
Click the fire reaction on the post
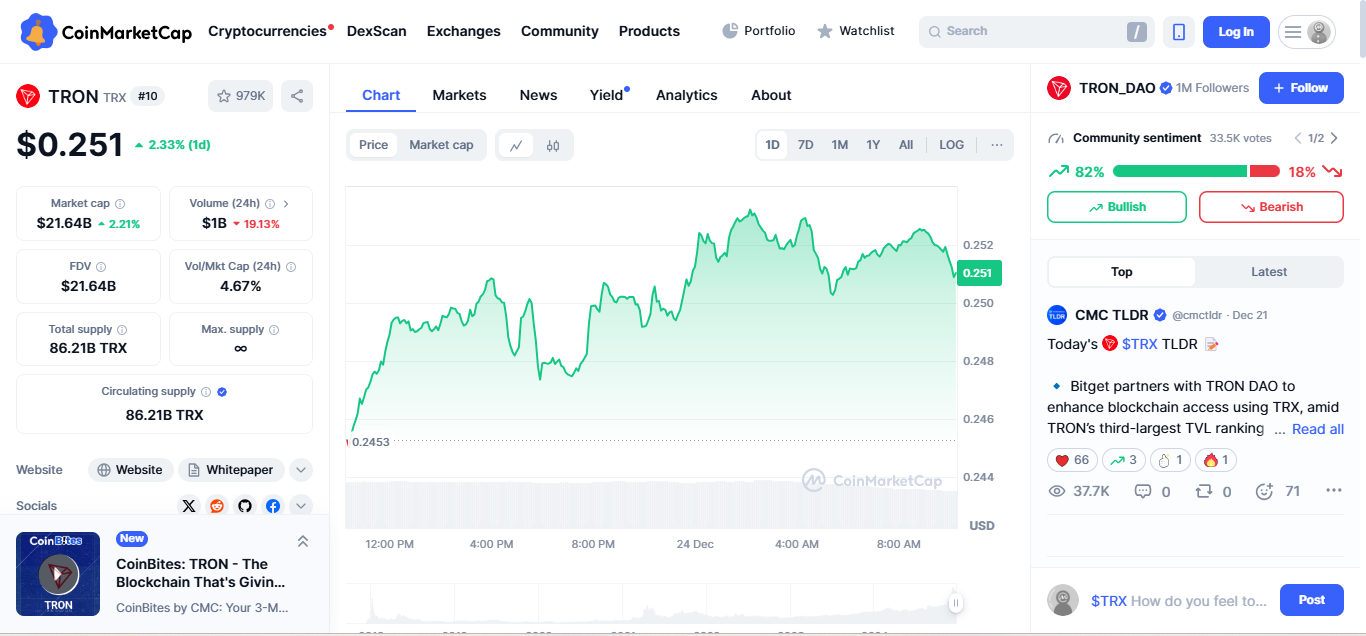tap(1217, 460)
